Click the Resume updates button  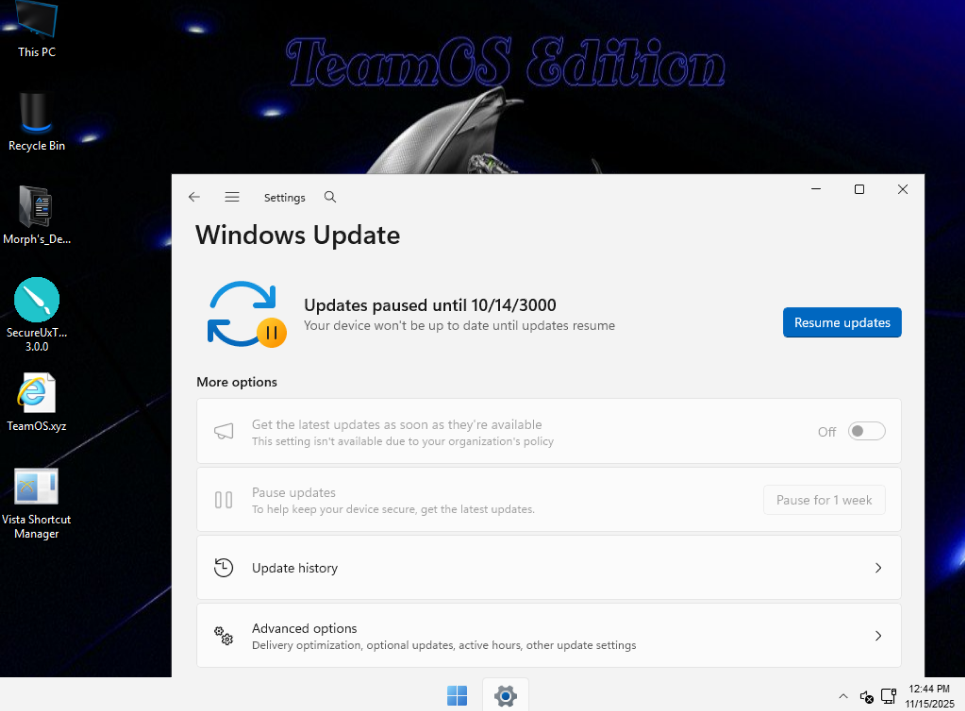(x=842, y=323)
